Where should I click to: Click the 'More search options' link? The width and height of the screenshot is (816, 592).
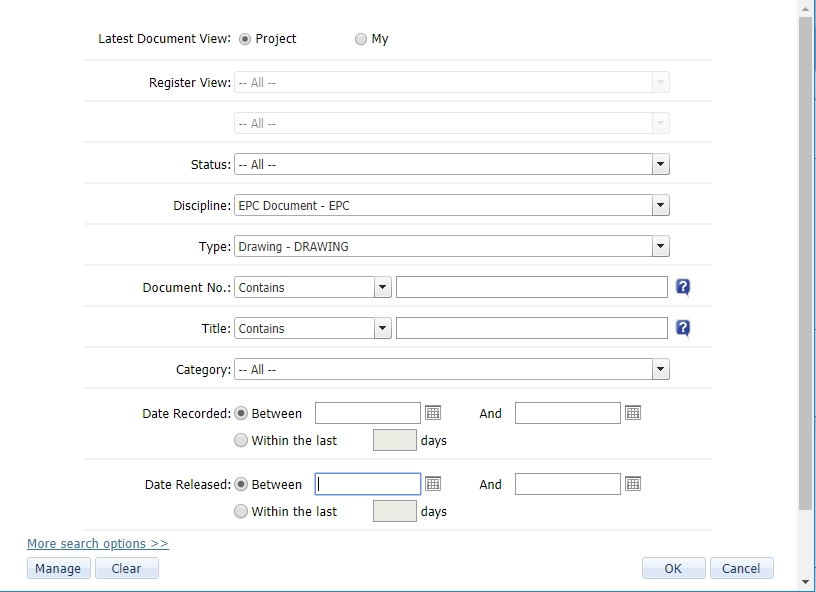(x=97, y=543)
